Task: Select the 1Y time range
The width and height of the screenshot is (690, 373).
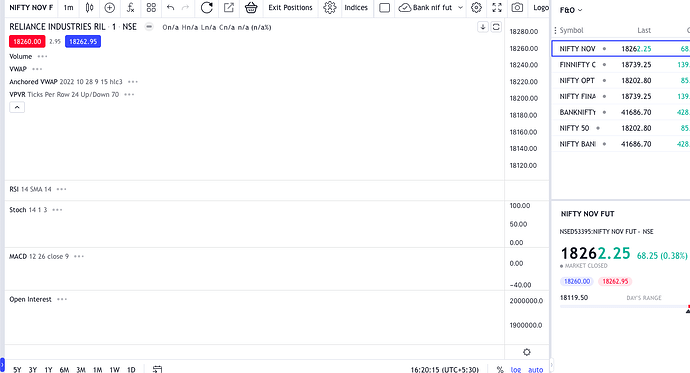Action: [x=48, y=369]
